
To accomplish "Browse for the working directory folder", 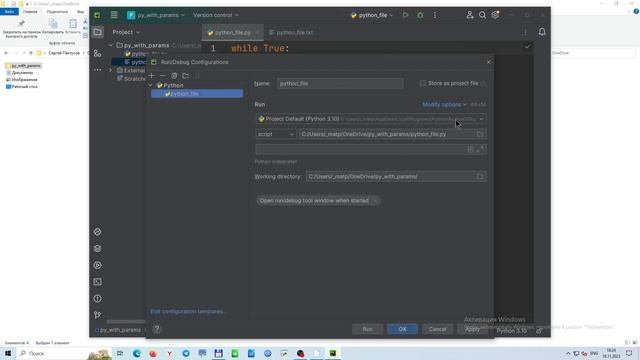I will click(x=480, y=176).
